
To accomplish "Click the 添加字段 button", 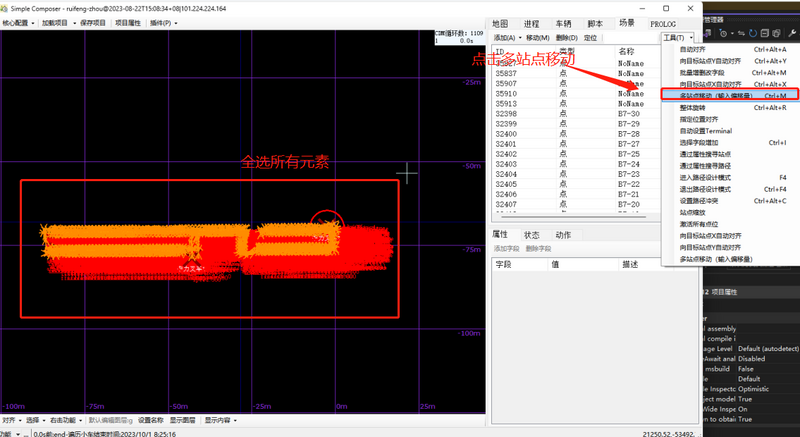I will [507, 248].
